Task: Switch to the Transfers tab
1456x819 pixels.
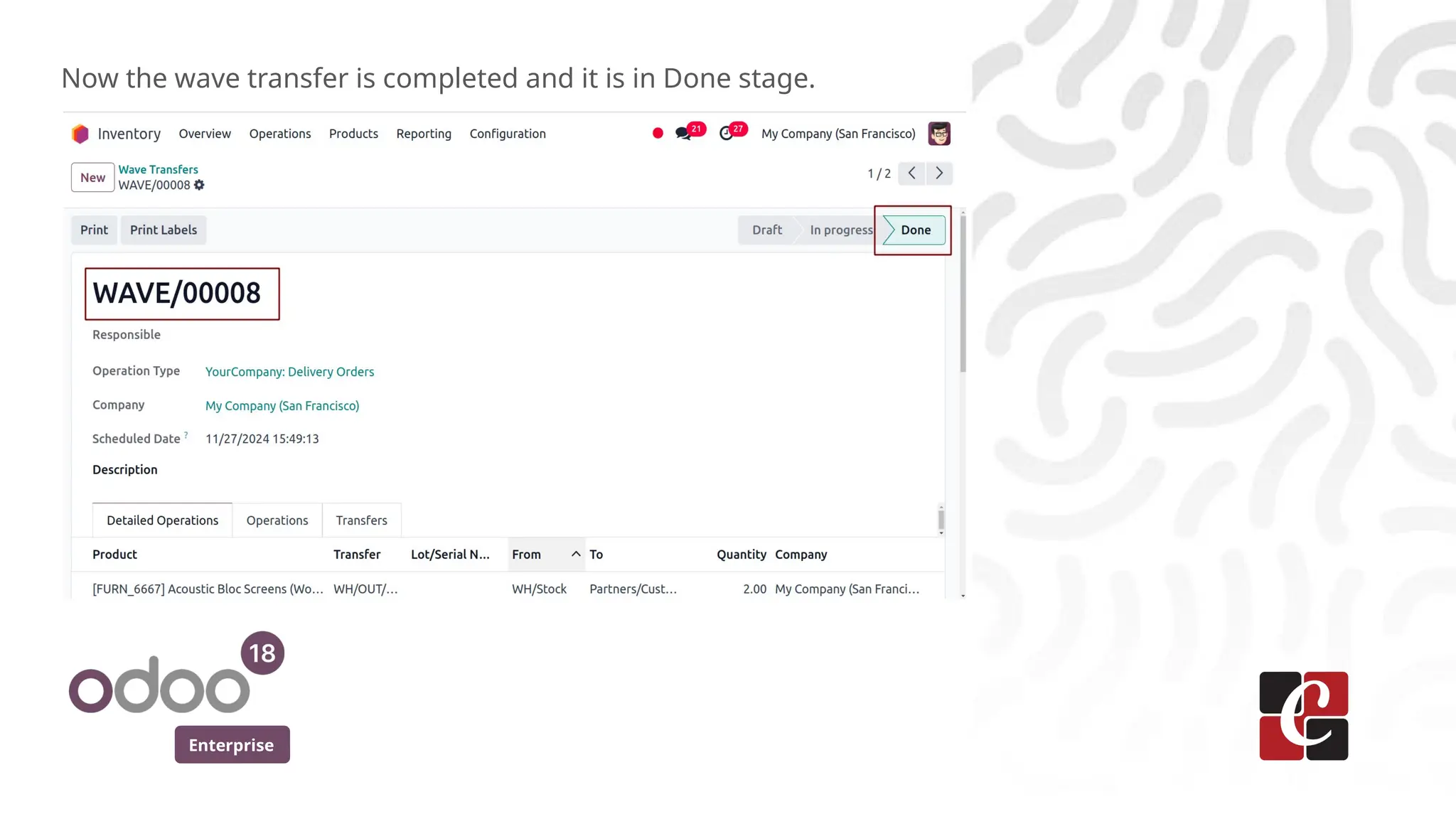Action: pyautogui.click(x=361, y=520)
